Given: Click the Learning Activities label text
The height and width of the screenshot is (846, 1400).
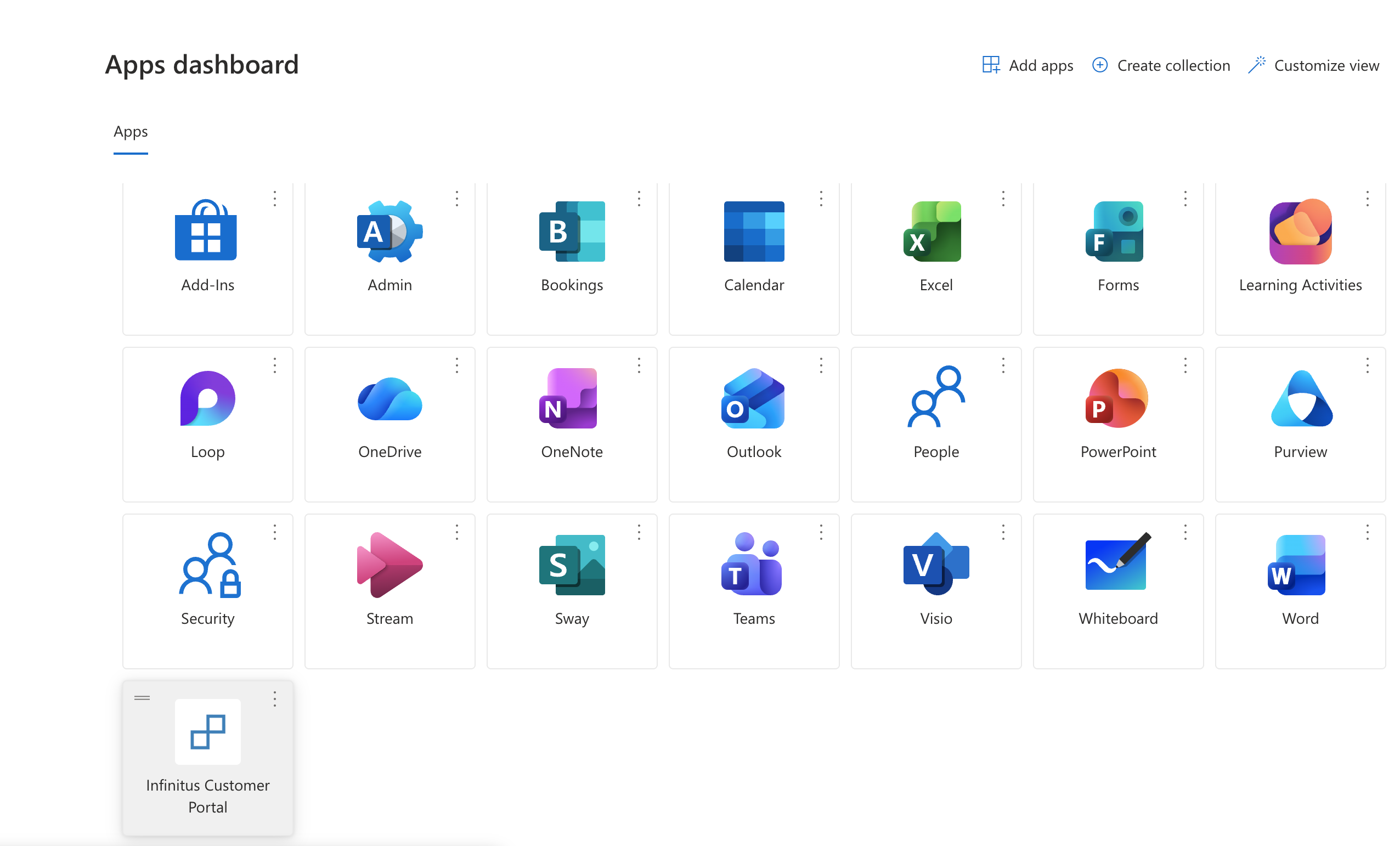Looking at the screenshot, I should coord(1301,285).
